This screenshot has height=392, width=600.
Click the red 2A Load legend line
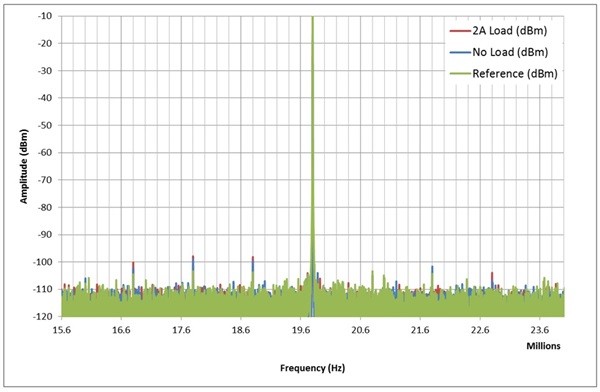pyautogui.click(x=460, y=31)
